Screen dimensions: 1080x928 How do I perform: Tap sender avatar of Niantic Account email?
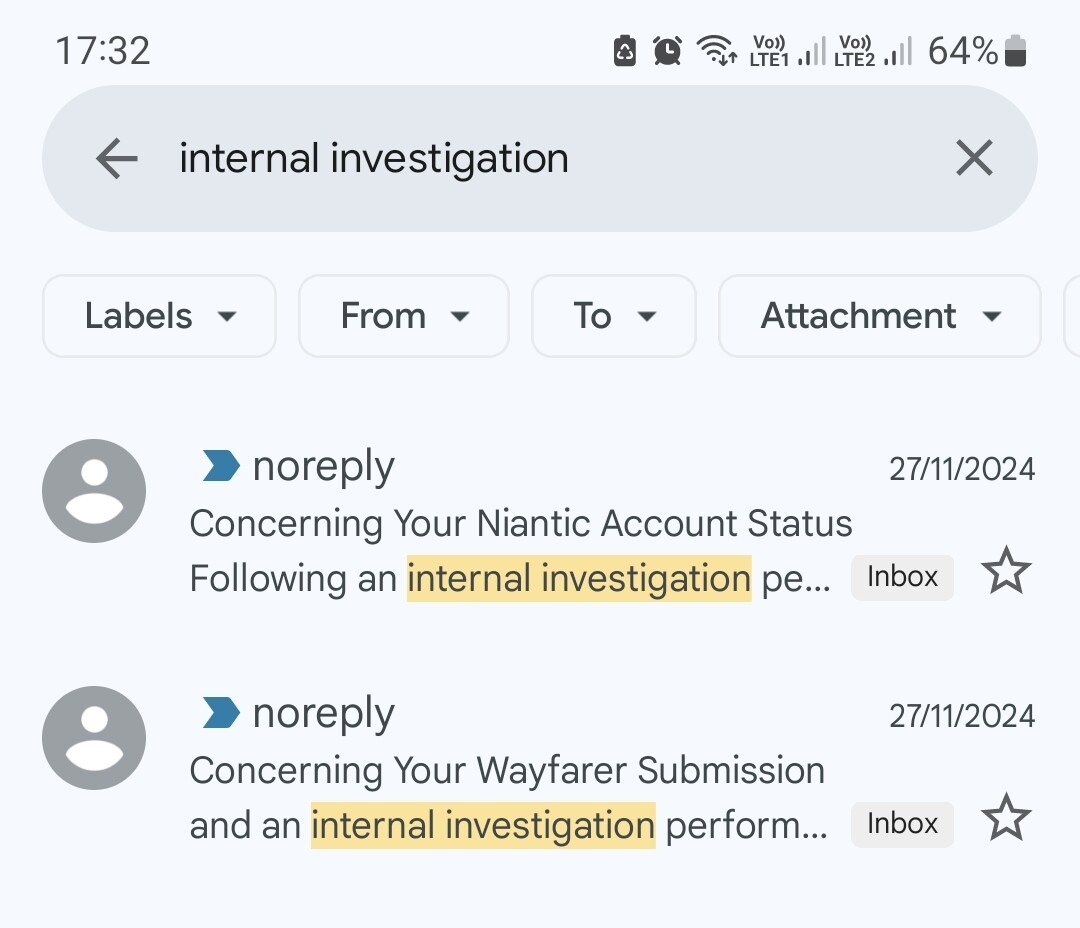(94, 491)
